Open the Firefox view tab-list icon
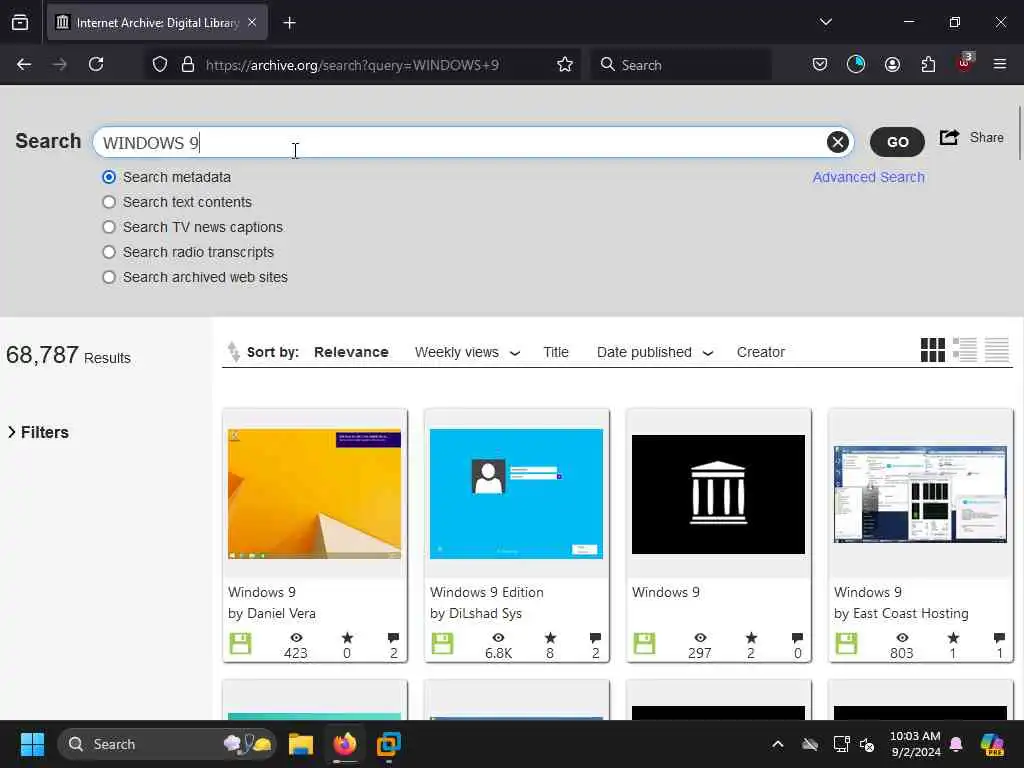The width and height of the screenshot is (1024, 768). [20, 22]
